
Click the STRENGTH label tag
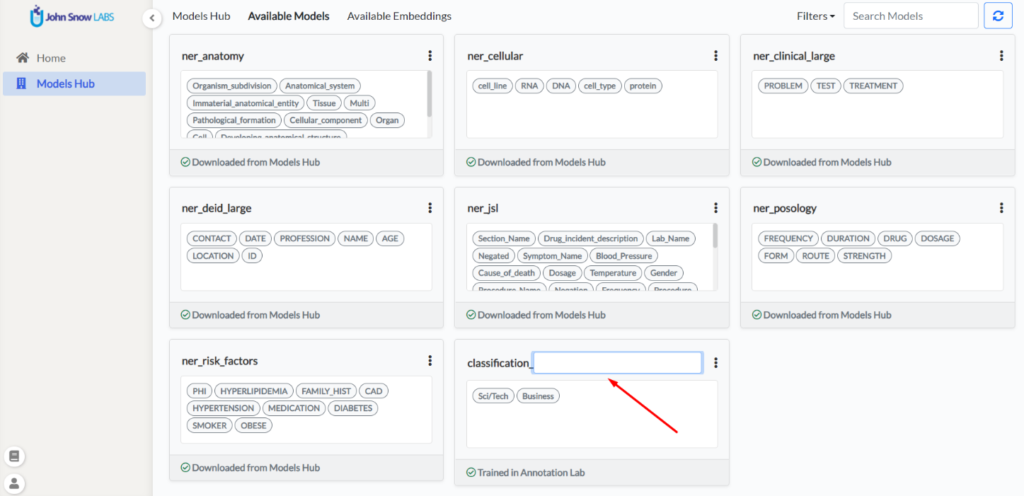864,256
